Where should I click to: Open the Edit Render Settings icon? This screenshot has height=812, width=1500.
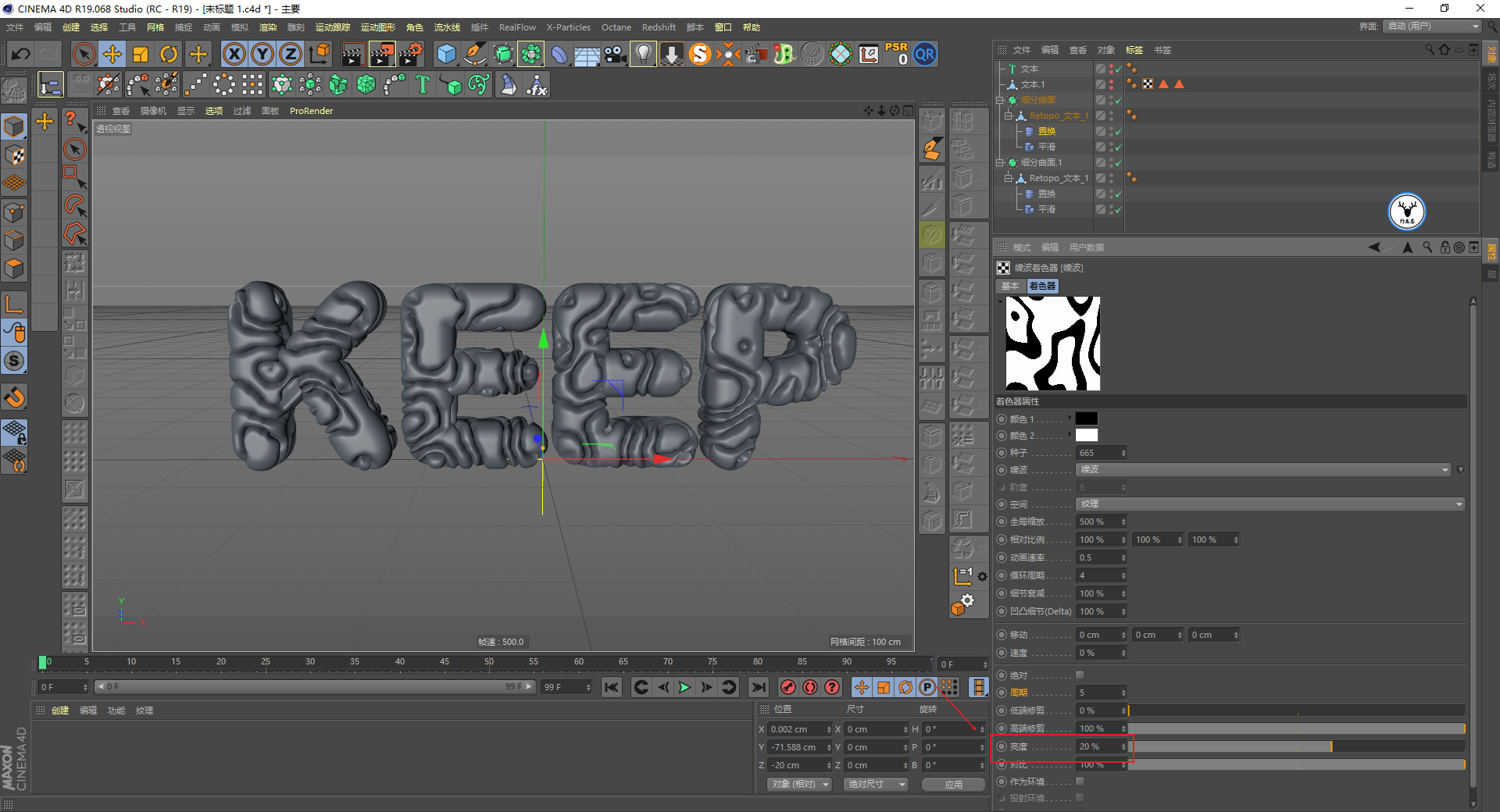click(x=410, y=55)
